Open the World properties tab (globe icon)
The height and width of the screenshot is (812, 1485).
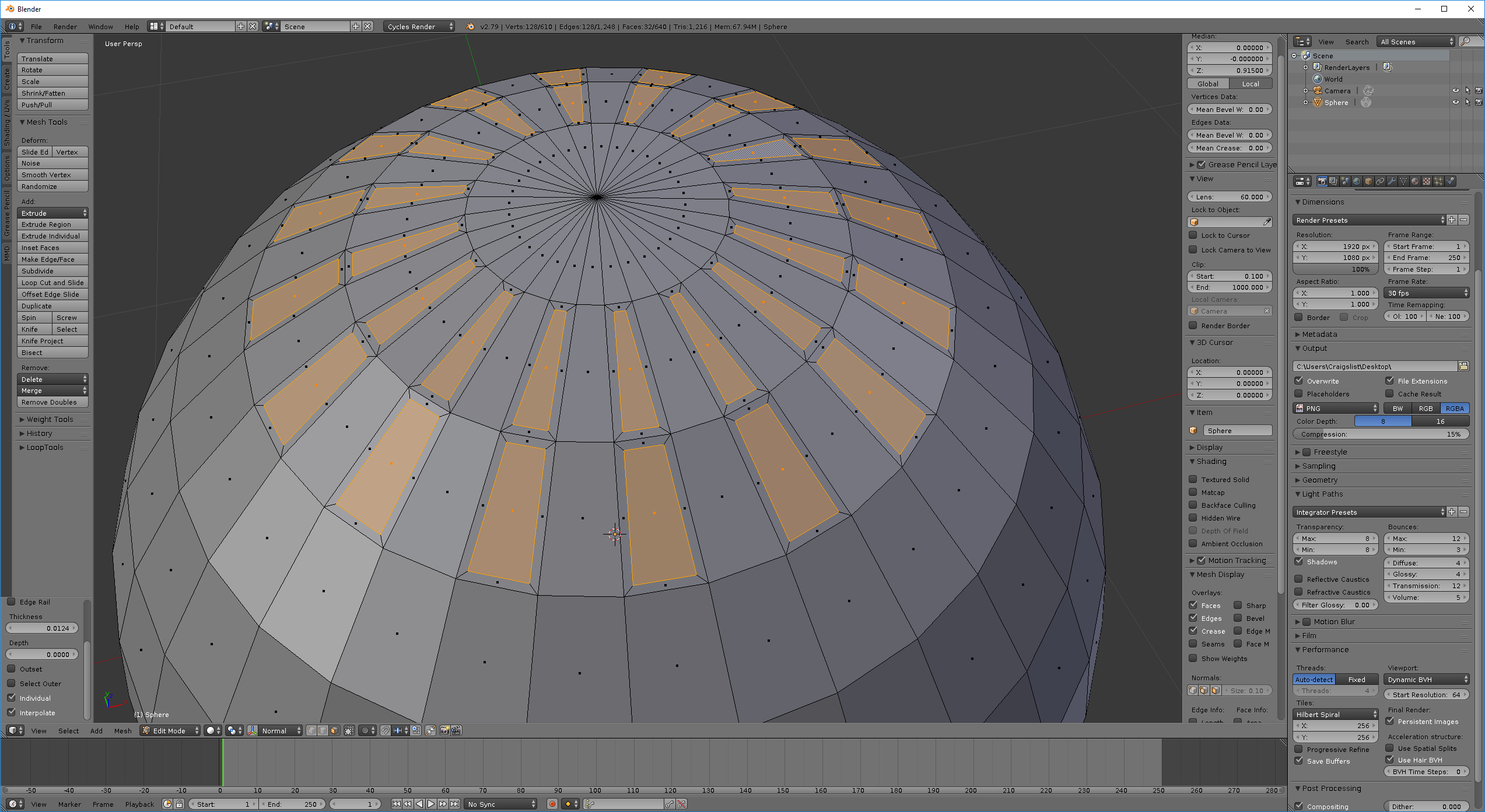tap(1357, 181)
